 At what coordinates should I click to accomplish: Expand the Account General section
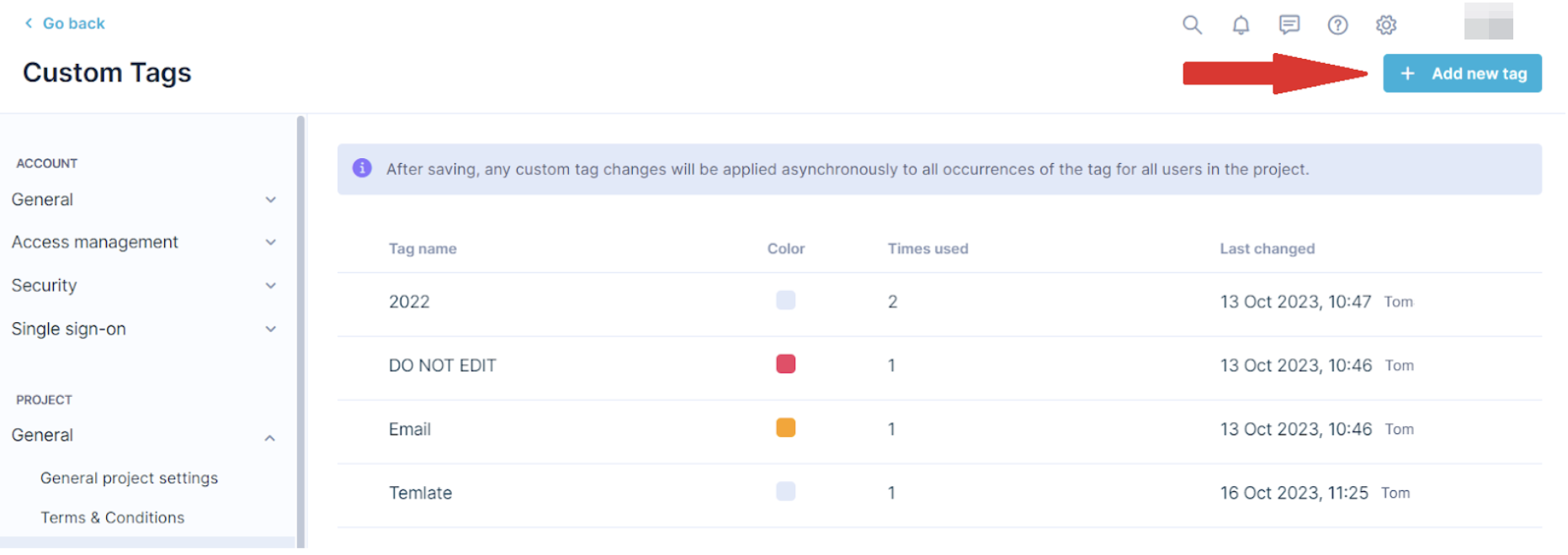tap(270, 199)
